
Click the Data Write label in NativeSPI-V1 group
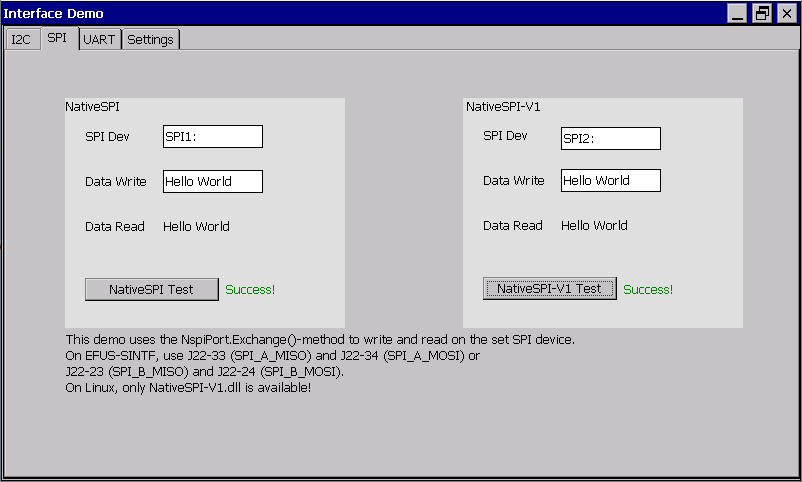[x=514, y=181]
